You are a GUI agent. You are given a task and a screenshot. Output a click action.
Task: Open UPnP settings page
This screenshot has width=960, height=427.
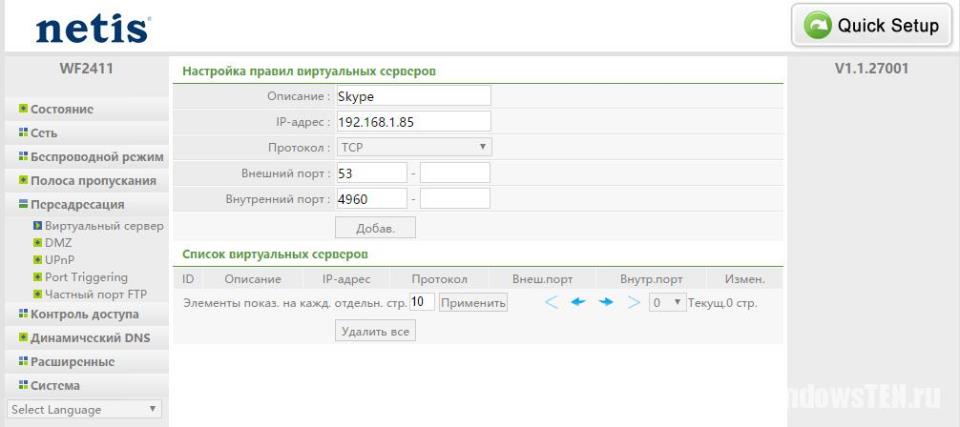point(60,260)
